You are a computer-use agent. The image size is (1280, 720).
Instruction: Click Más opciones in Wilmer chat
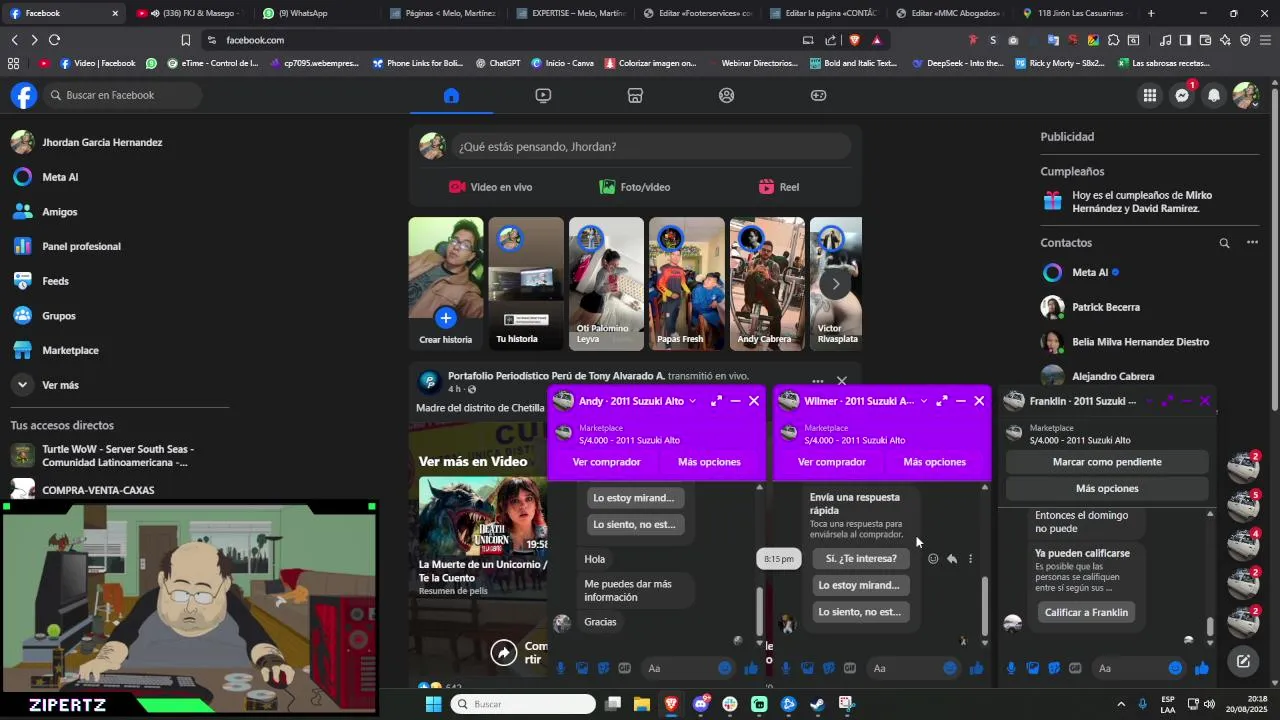[x=934, y=462]
